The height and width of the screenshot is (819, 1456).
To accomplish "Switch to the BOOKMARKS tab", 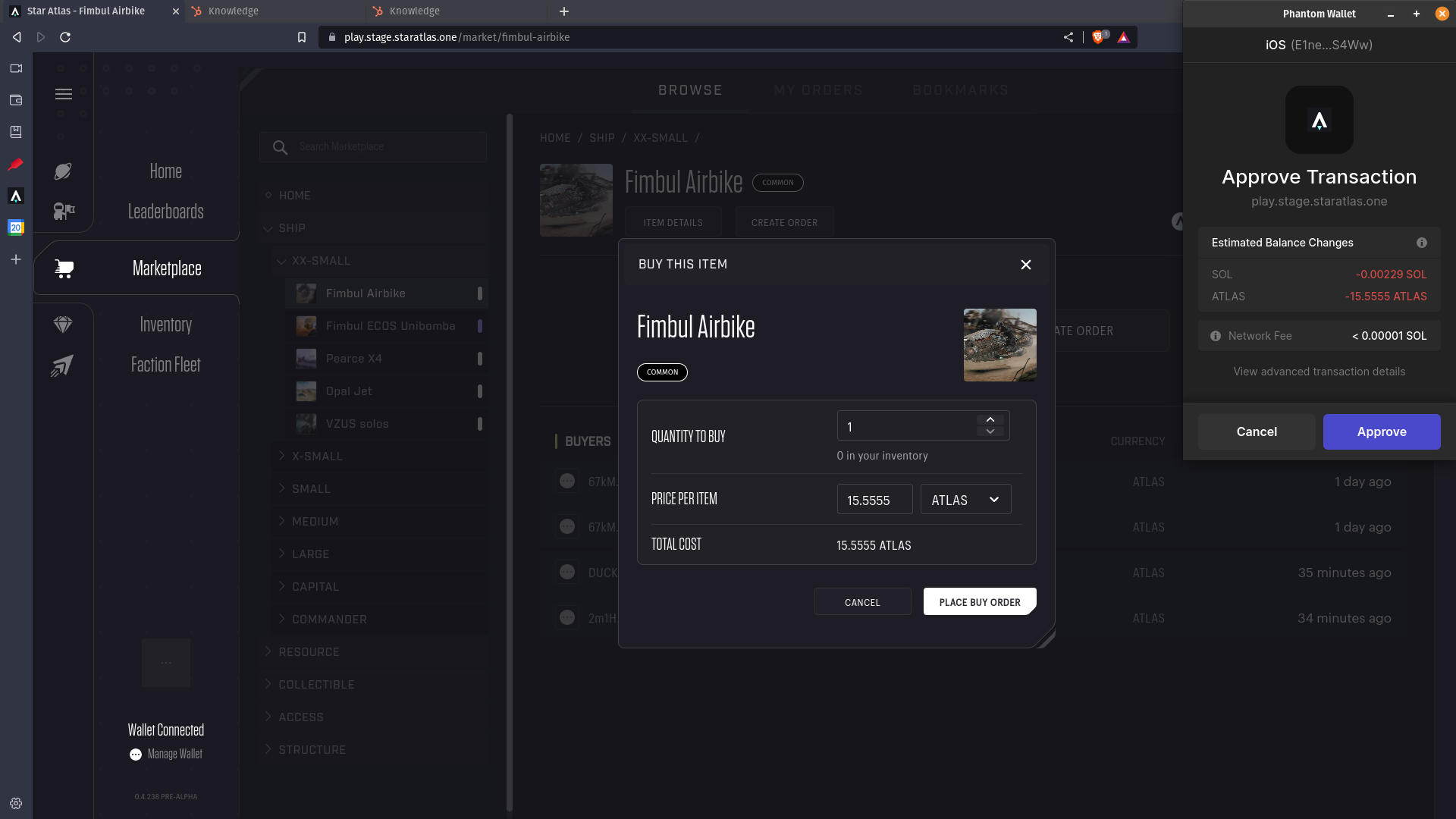I will click(x=960, y=90).
